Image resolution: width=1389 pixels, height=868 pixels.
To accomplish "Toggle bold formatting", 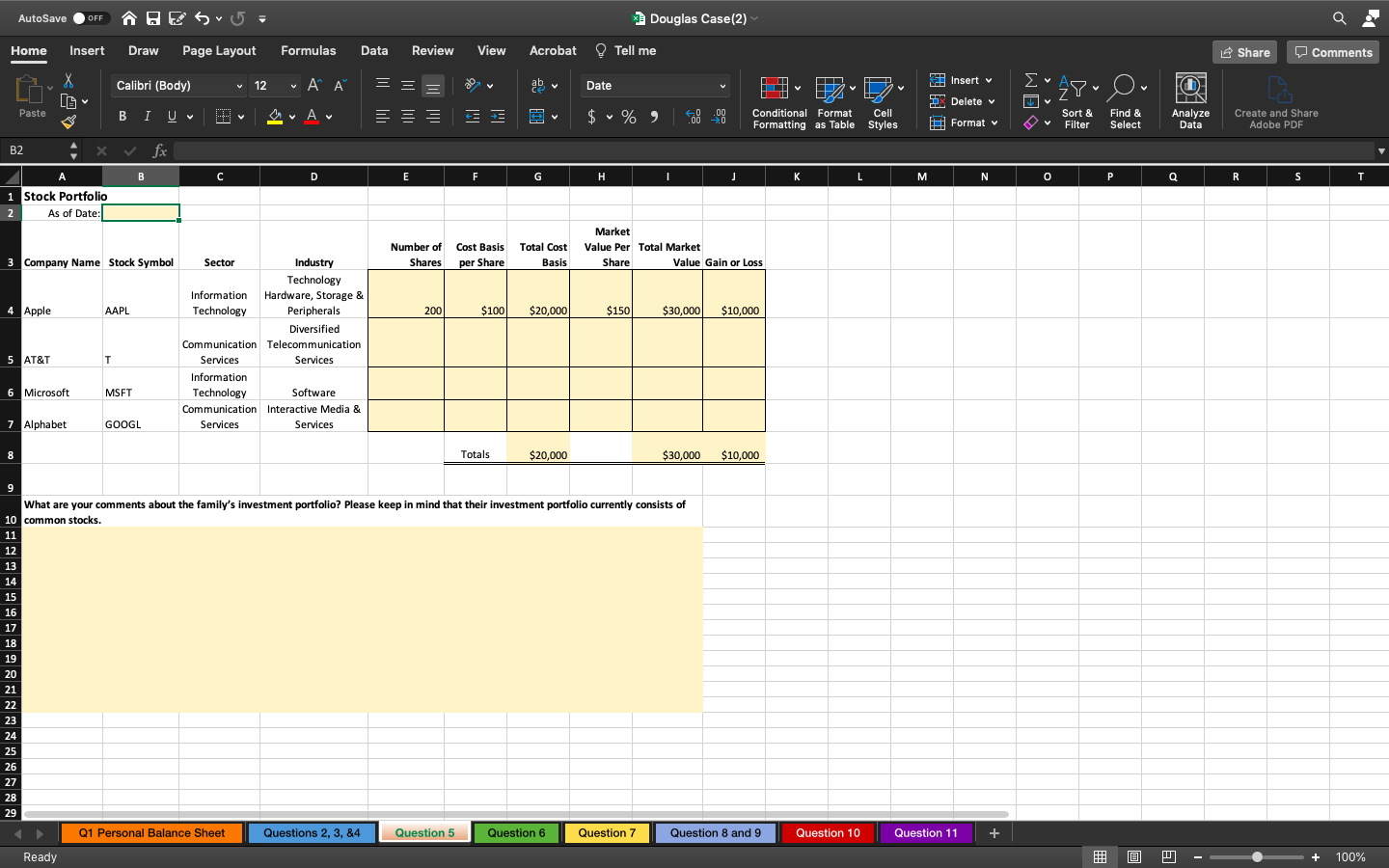I will [122, 116].
